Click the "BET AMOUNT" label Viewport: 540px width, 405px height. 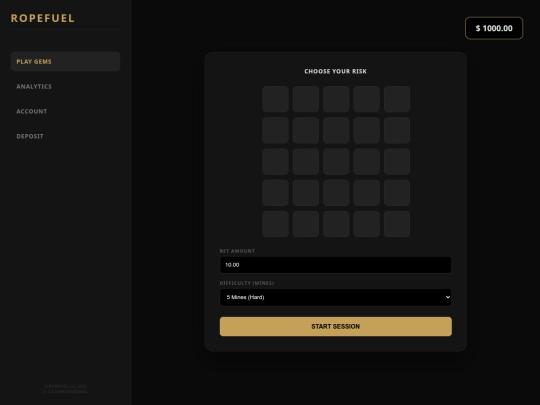pyautogui.click(x=237, y=251)
